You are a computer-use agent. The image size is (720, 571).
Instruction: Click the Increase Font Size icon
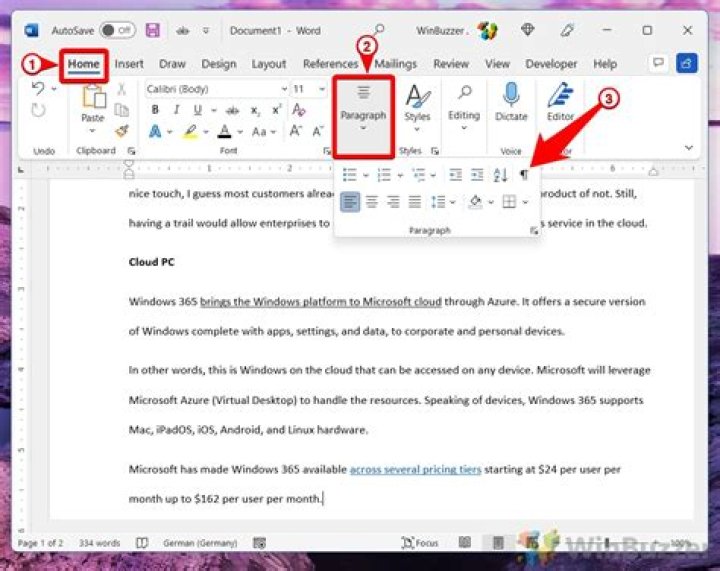295,132
